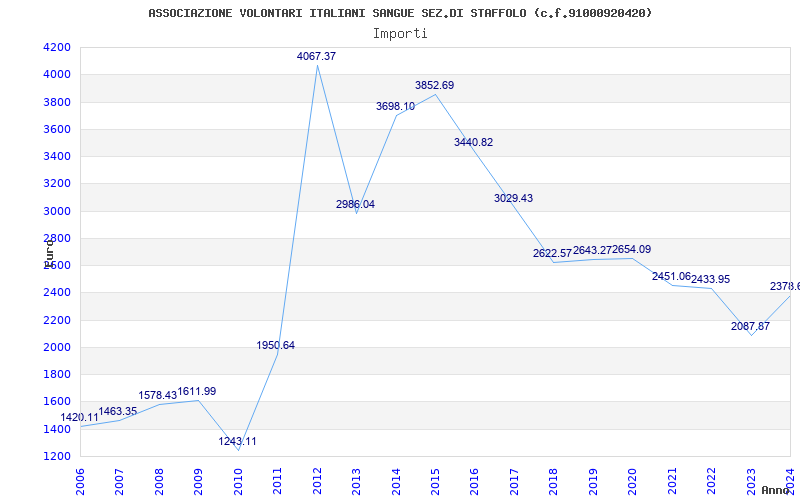800x500 pixels.
Task: Click the x-axis year 2019
Action: [593, 482]
